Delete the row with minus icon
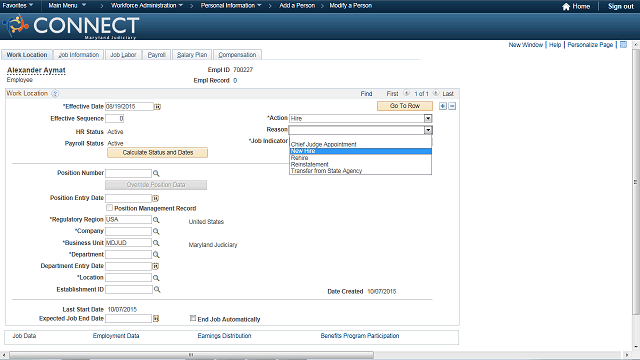This screenshot has width=640, height=360. point(452,106)
